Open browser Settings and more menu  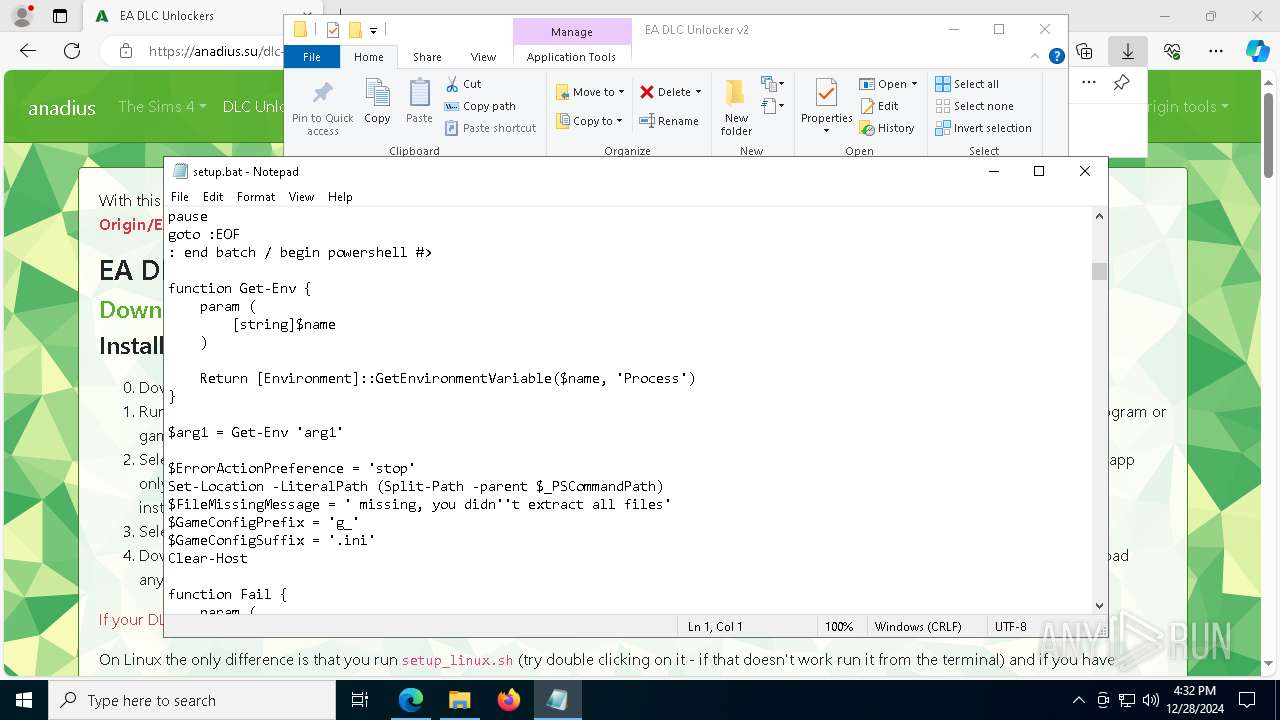click(x=1216, y=51)
